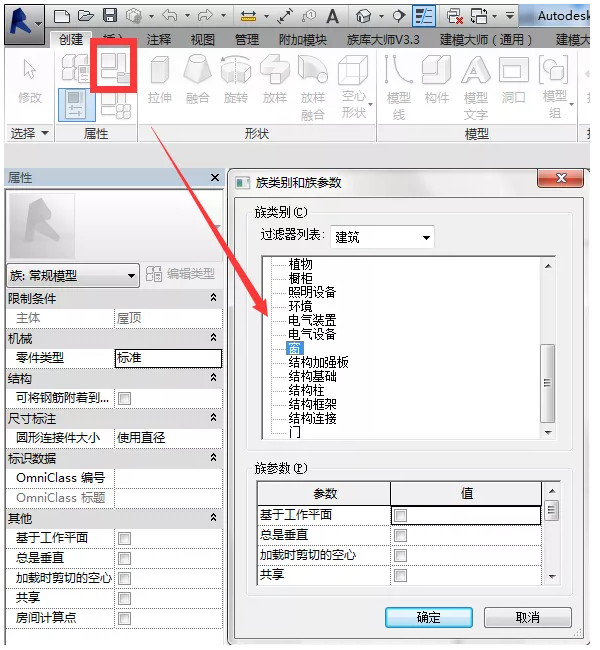This screenshot has height=650, width=600.
Task: Select the Swept Blend (放样融合) tool
Action: 313,88
